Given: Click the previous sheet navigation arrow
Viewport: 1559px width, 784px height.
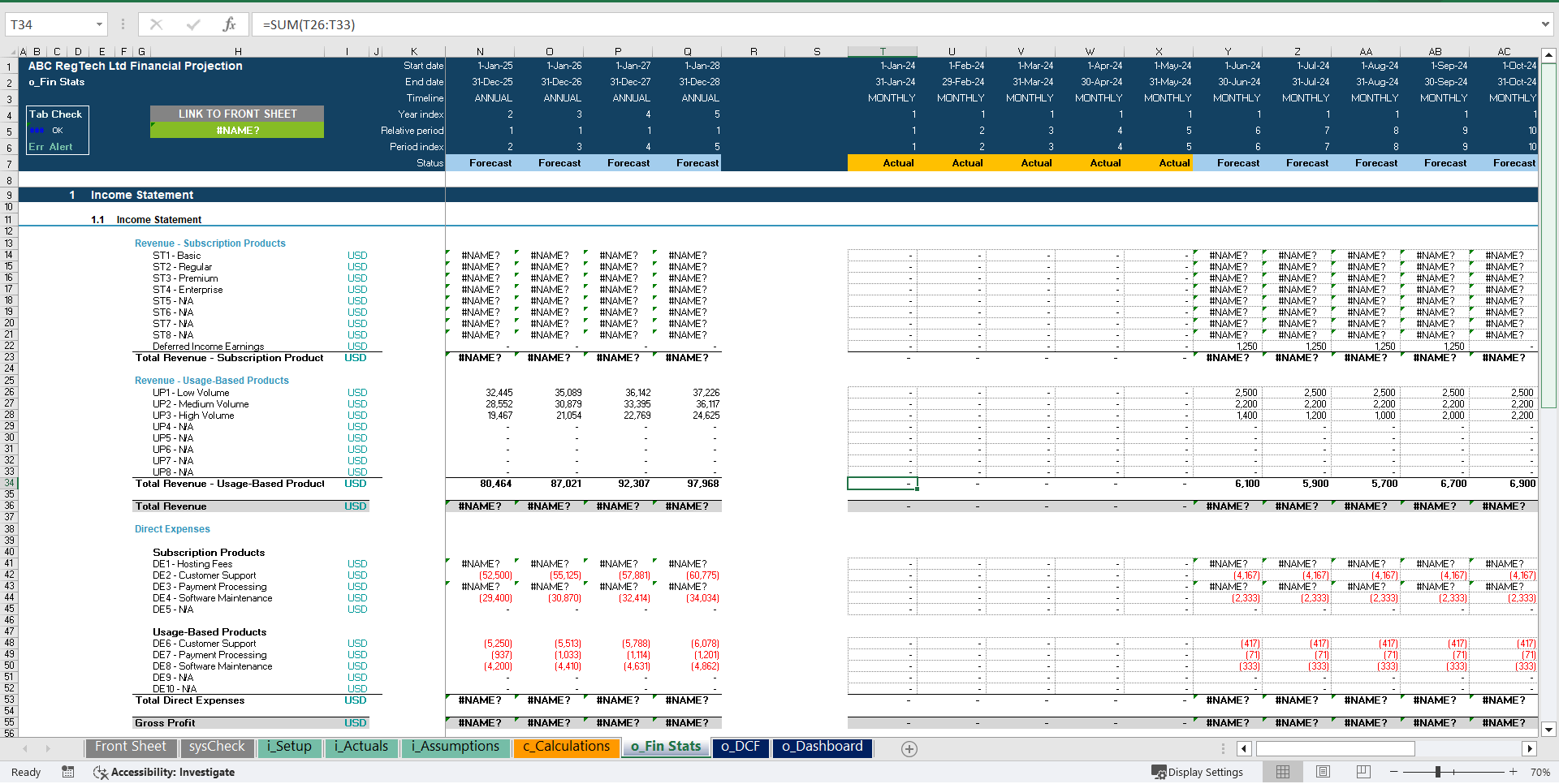Looking at the screenshot, I should click(25, 748).
